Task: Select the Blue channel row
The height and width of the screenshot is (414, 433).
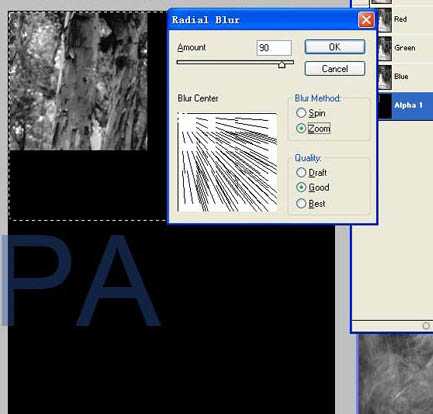Action: [405, 77]
